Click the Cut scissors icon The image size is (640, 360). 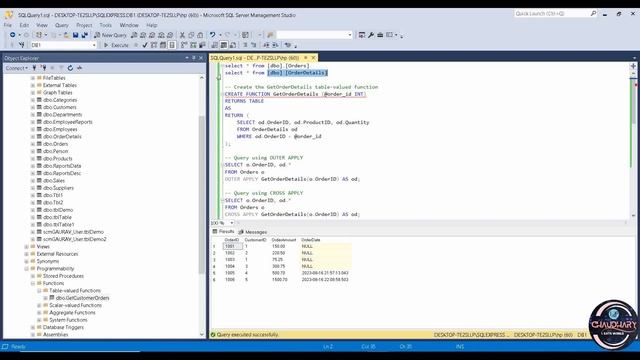182,35
